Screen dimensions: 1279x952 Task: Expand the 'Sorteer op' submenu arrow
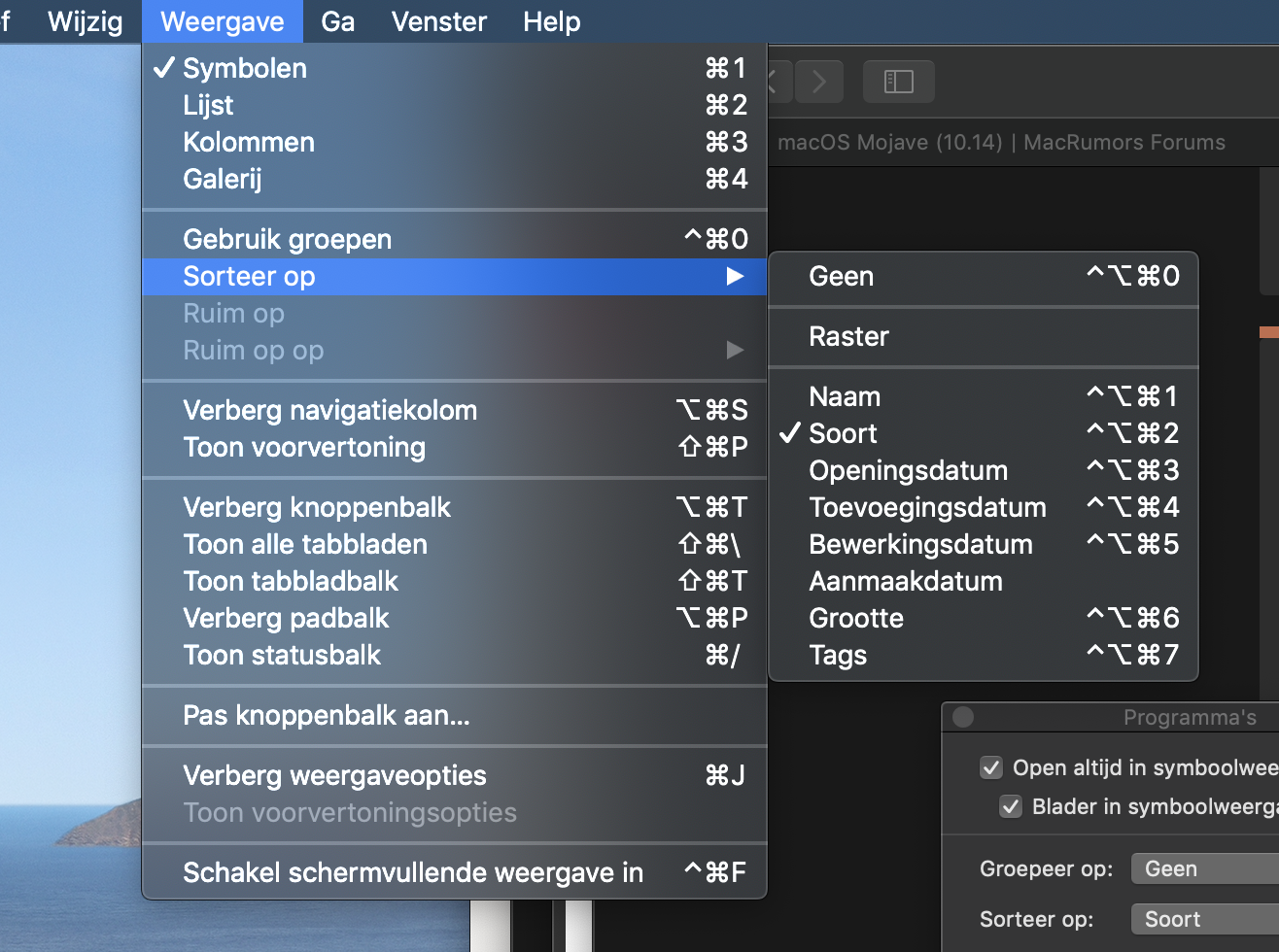(x=735, y=277)
